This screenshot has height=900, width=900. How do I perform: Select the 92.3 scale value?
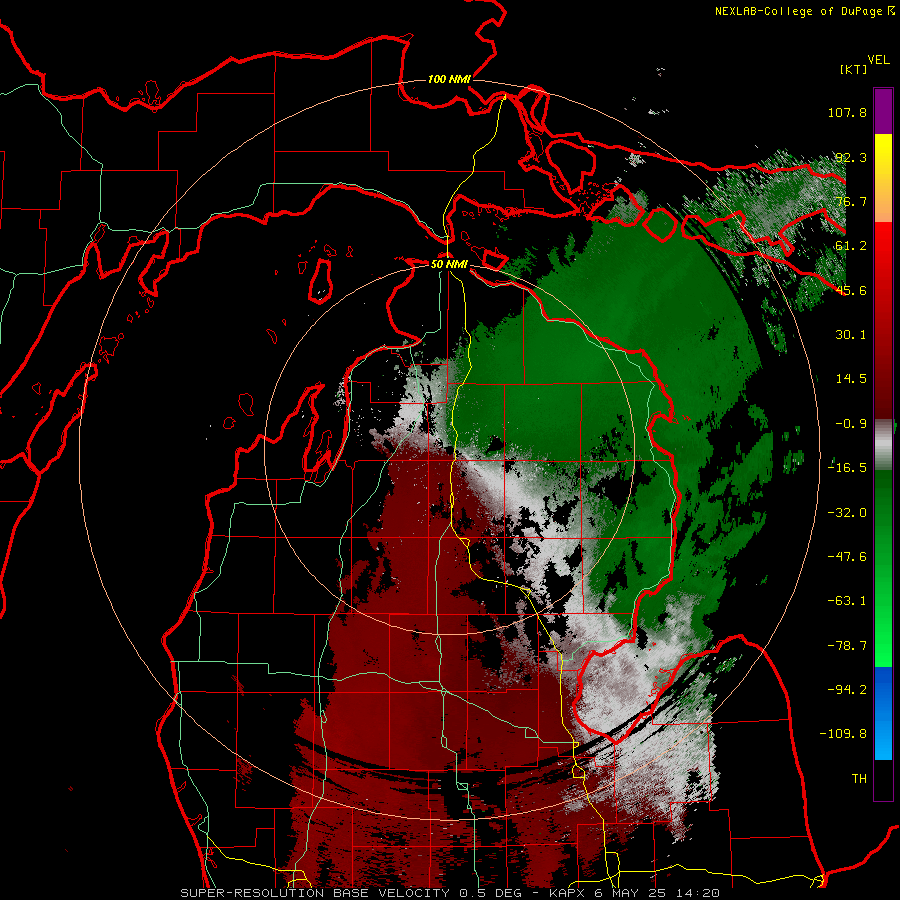pos(851,157)
